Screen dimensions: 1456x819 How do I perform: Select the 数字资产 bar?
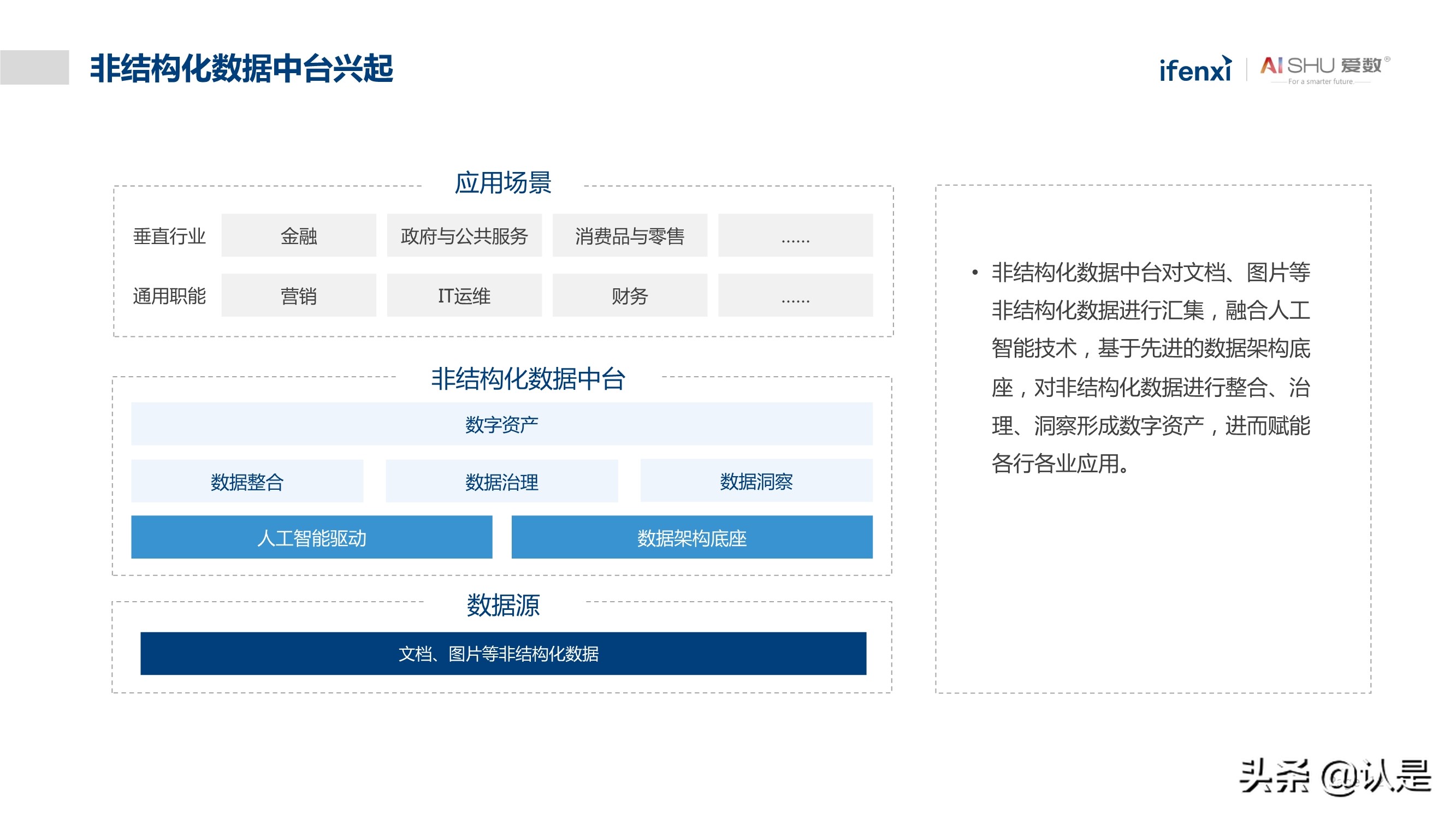click(502, 424)
